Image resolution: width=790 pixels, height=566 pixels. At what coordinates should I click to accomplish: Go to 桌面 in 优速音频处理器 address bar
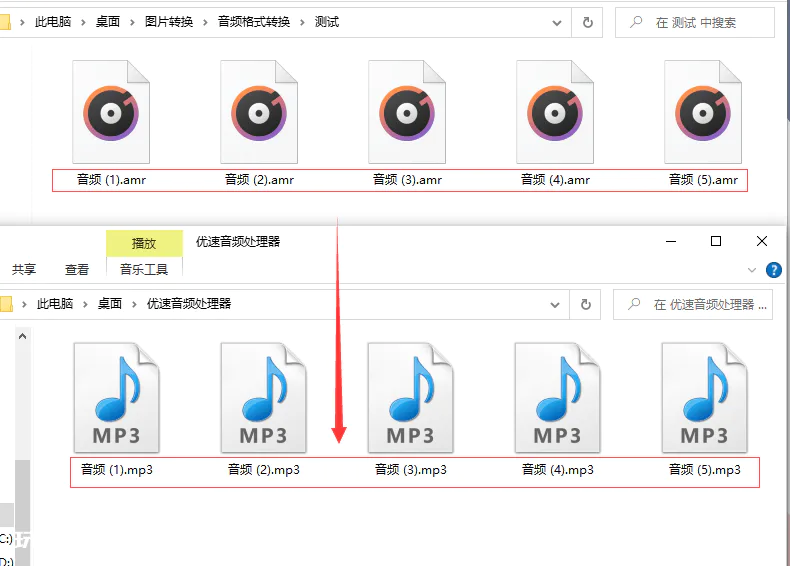point(110,303)
